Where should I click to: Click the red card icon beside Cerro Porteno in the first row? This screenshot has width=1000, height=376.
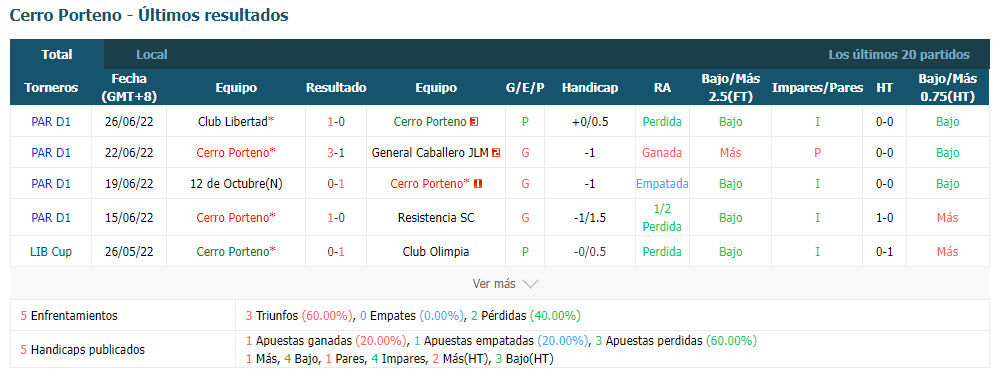pyautogui.click(x=474, y=122)
